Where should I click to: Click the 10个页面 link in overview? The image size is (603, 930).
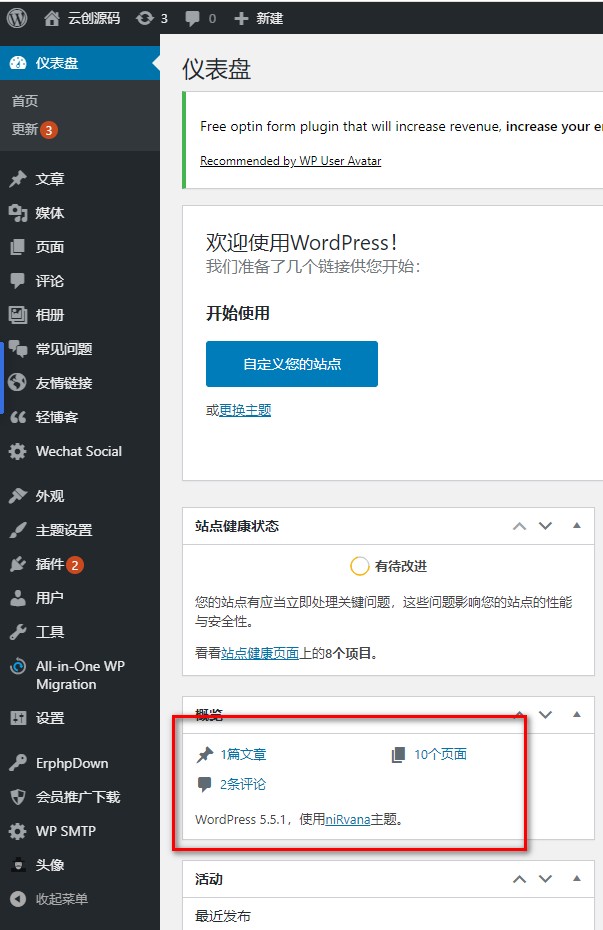click(441, 754)
